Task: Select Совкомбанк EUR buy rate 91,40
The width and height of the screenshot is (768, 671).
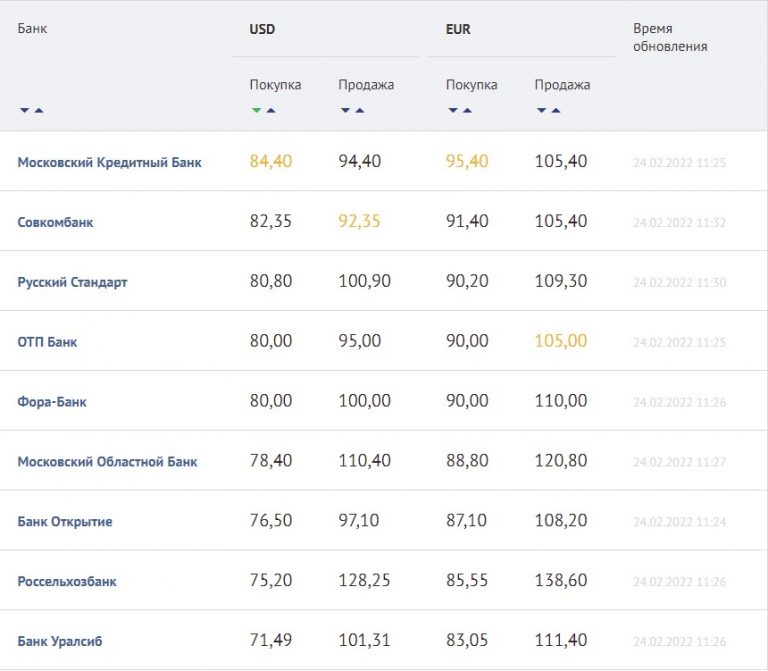Action: coord(467,221)
